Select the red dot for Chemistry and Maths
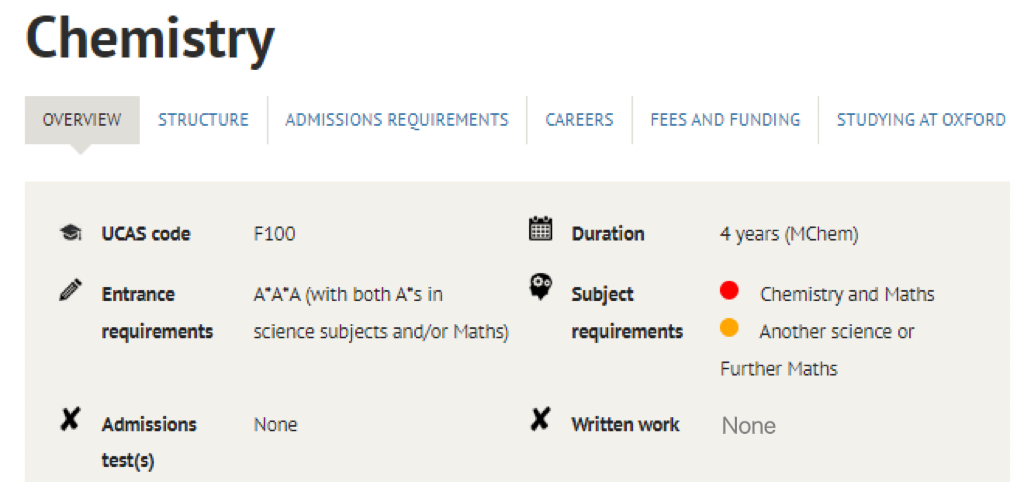The height and width of the screenshot is (482, 1024). pyautogui.click(x=729, y=291)
